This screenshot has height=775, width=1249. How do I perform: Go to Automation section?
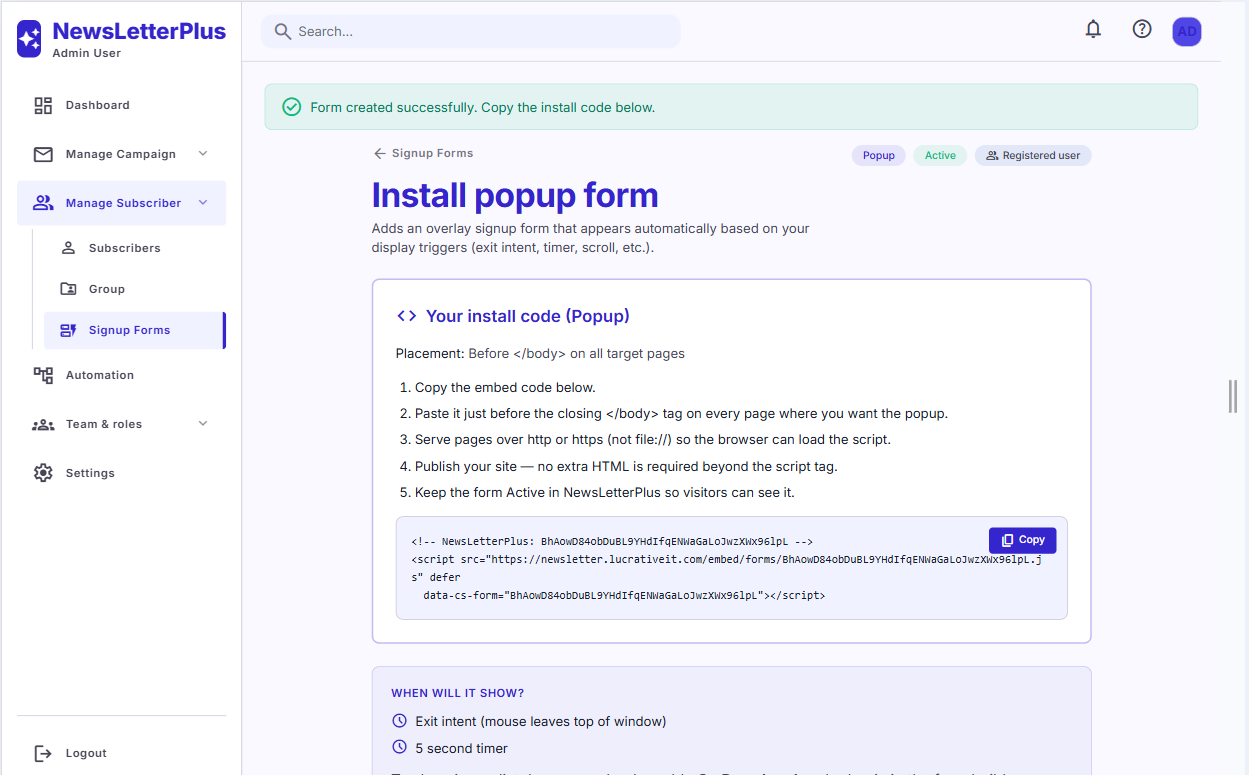click(x=122, y=375)
